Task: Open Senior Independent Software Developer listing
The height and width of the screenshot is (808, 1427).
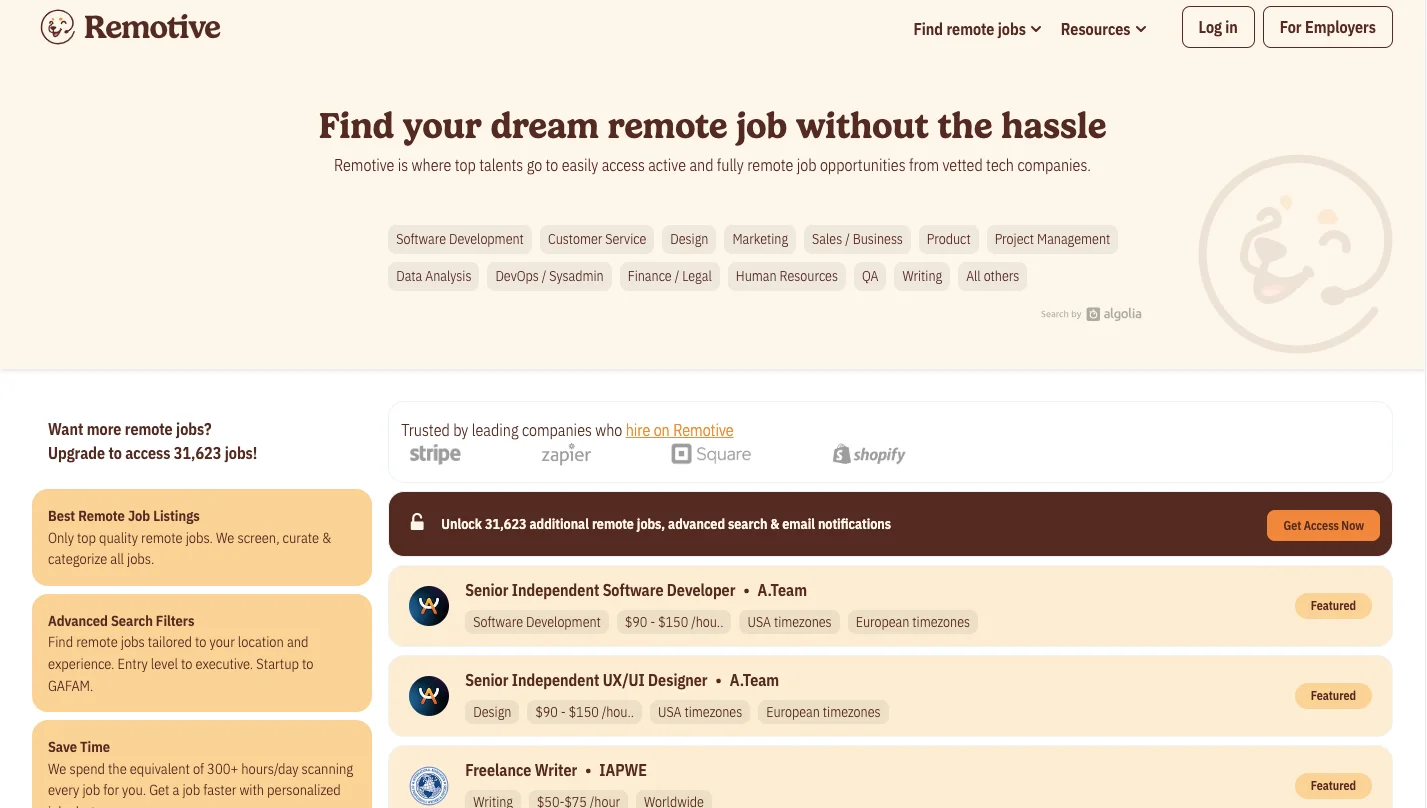Action: [x=600, y=590]
